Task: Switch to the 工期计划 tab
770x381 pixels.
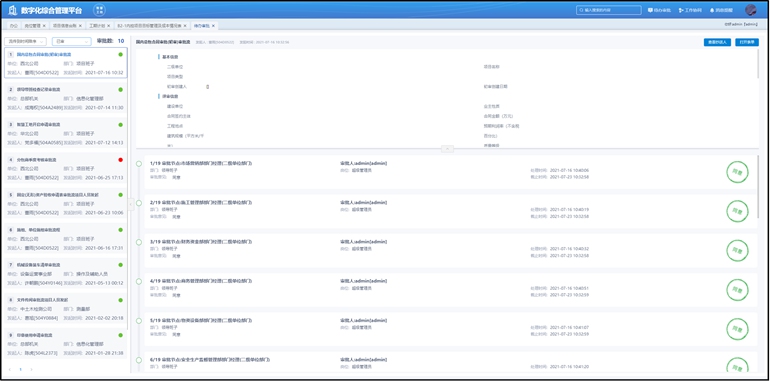Action: (97, 26)
